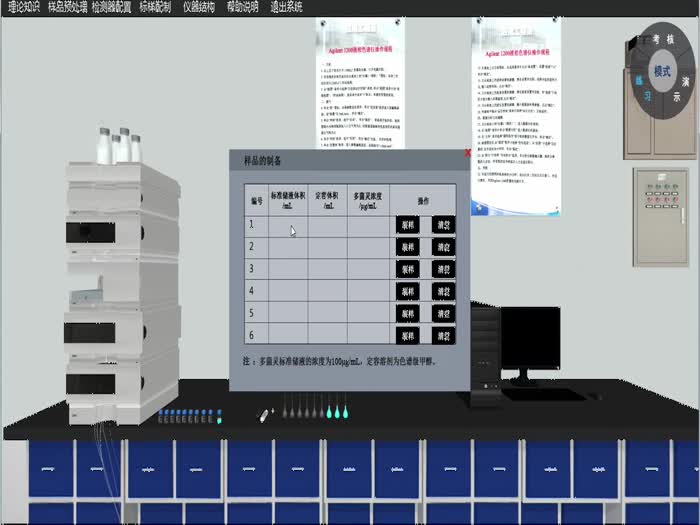This screenshot has width=700, height=525.
Task: Select 考核 mode on the circular dial
Action: point(662,39)
